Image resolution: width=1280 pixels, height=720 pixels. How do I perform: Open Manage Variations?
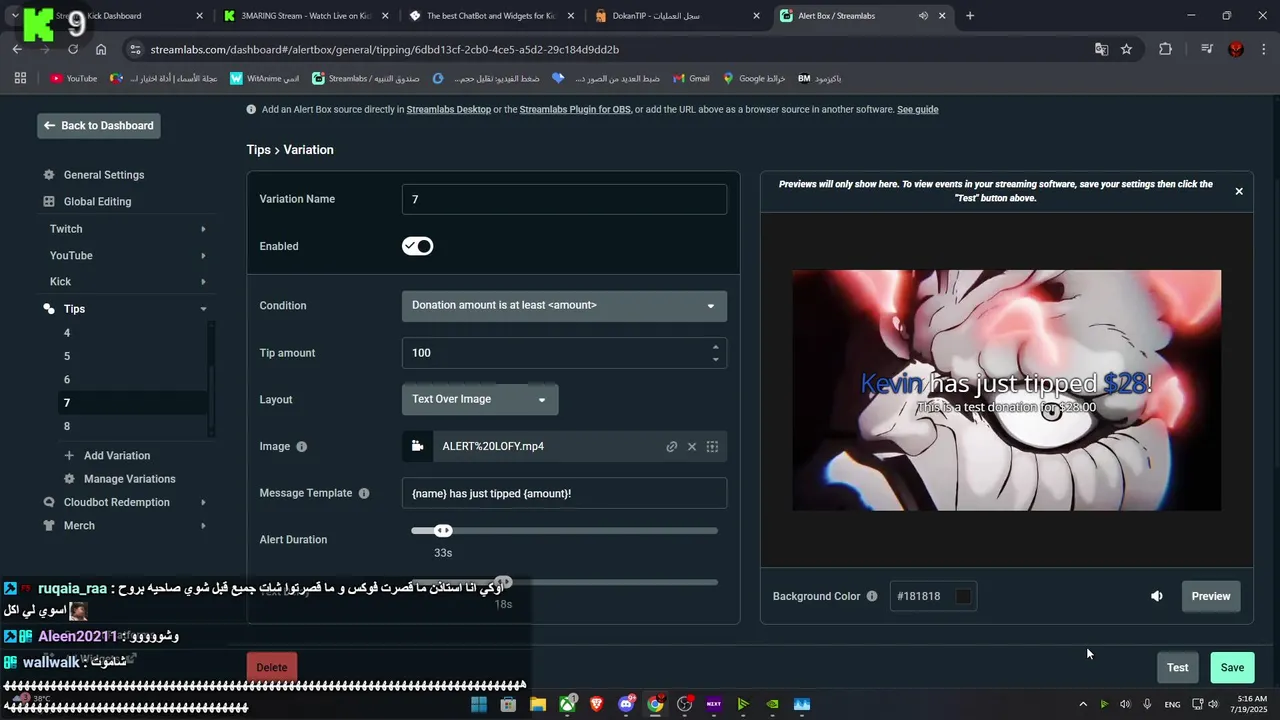click(x=119, y=479)
